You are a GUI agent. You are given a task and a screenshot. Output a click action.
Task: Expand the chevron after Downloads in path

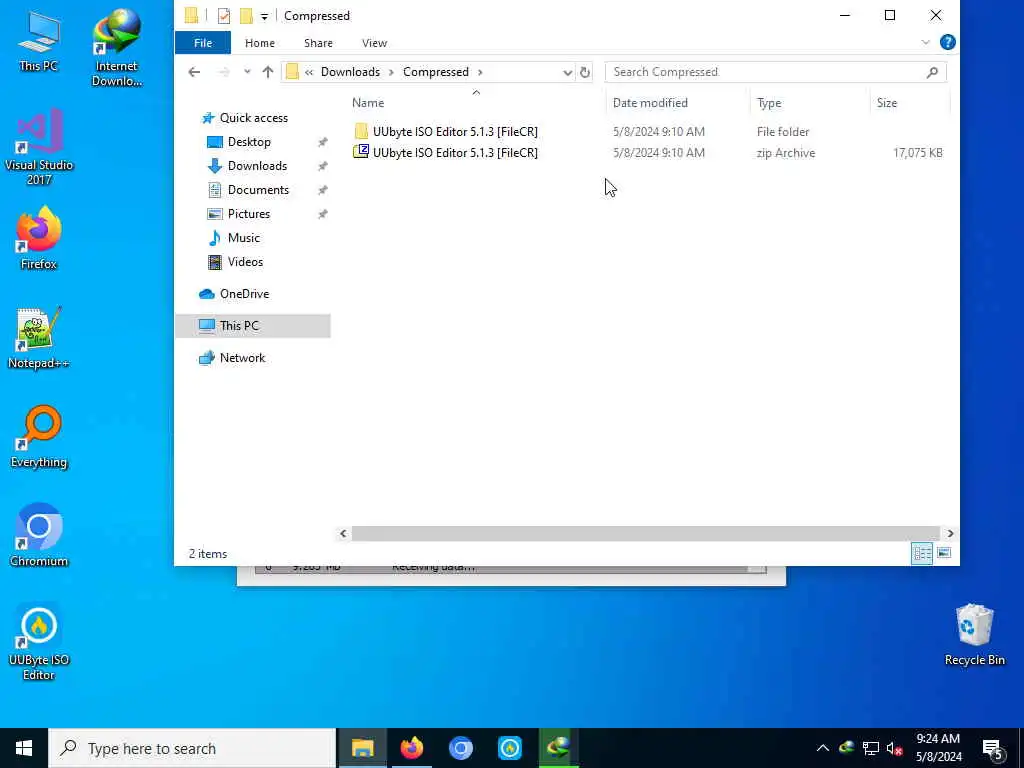[391, 72]
